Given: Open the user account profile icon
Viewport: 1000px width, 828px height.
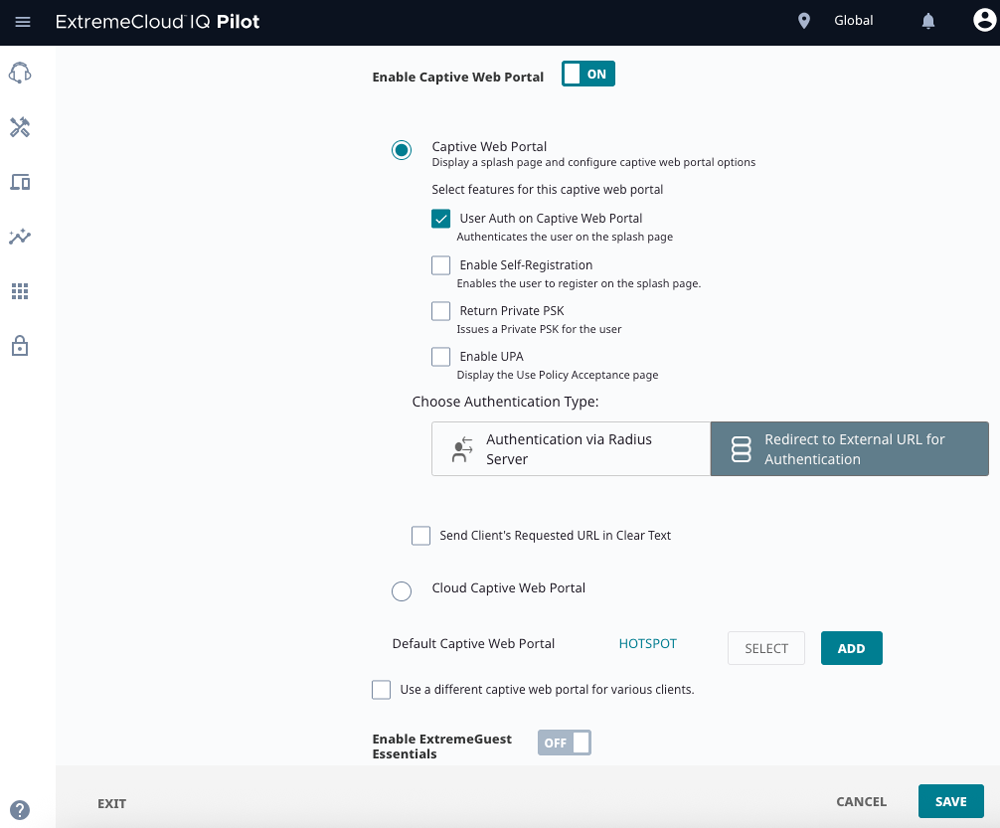Looking at the screenshot, I should (984, 21).
